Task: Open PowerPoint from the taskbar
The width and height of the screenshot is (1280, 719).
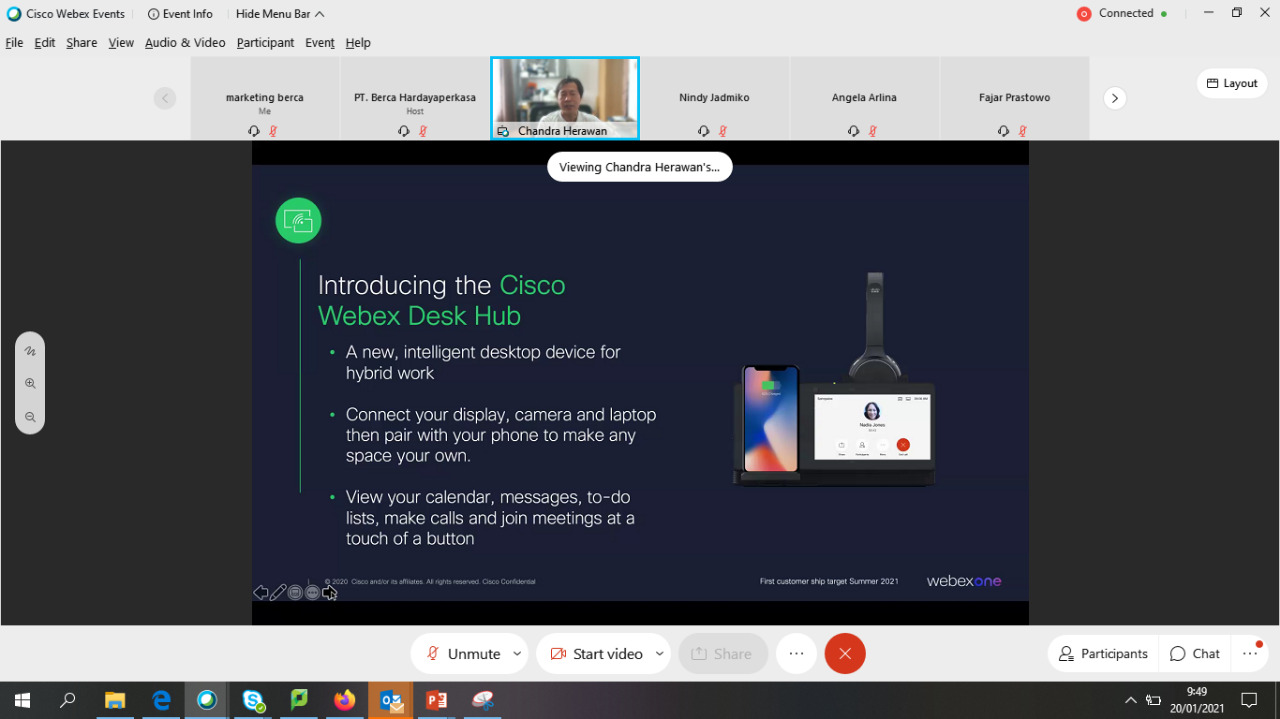Action: point(437,700)
